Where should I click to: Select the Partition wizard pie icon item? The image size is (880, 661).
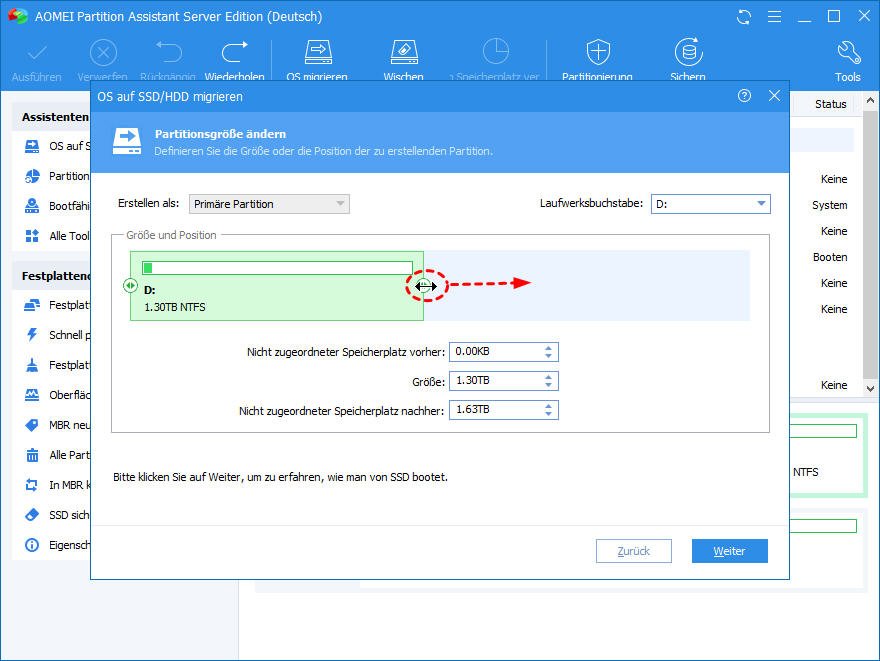(57, 176)
